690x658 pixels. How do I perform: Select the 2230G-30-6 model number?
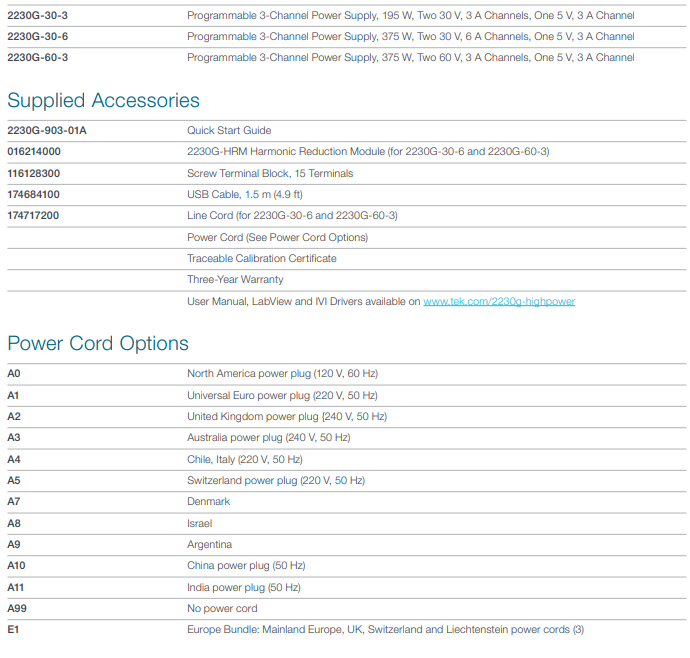pos(37,37)
